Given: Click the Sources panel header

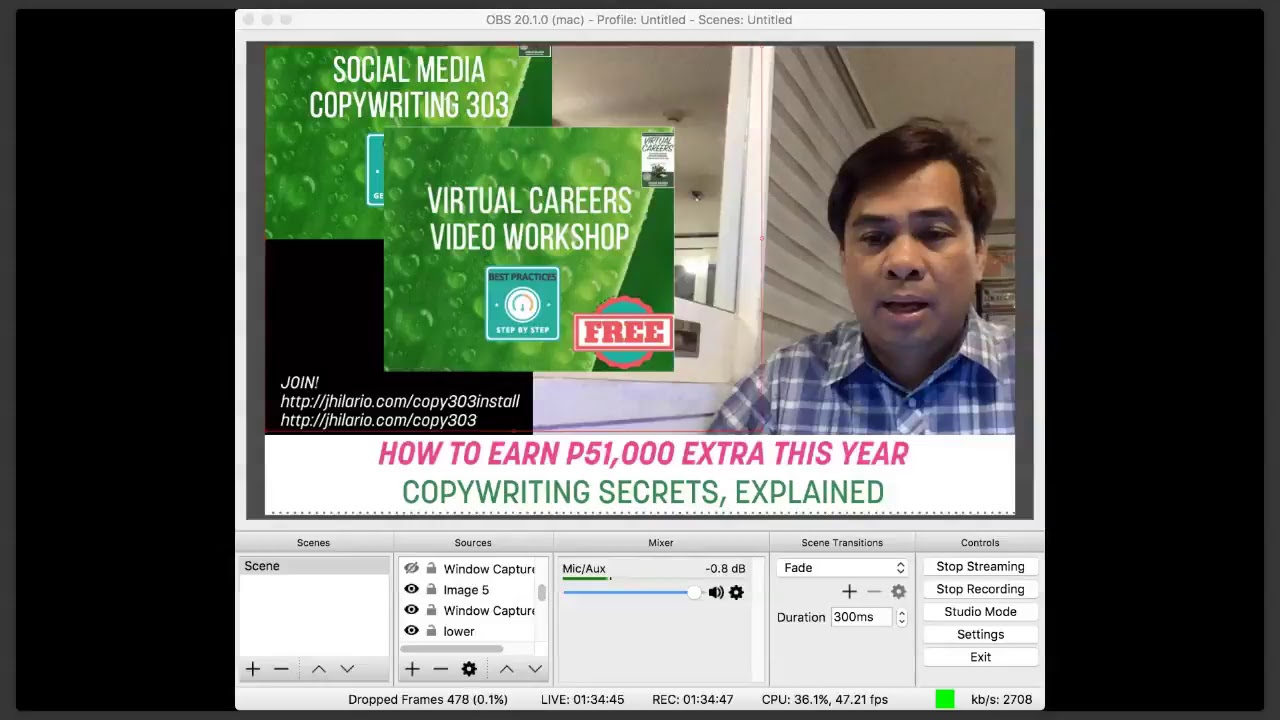Looking at the screenshot, I should [x=473, y=543].
